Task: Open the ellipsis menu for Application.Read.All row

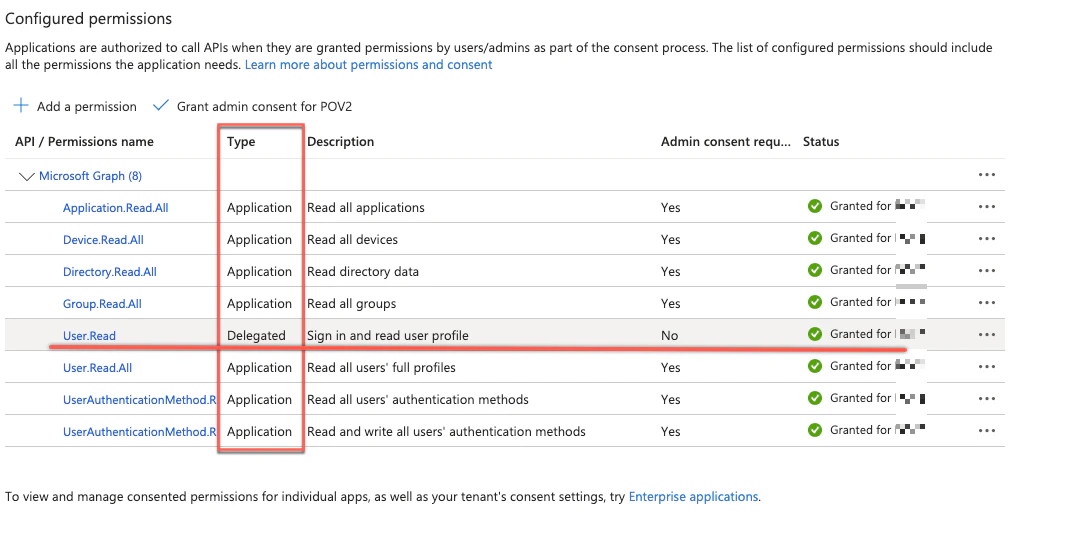Action: pyautogui.click(x=987, y=207)
